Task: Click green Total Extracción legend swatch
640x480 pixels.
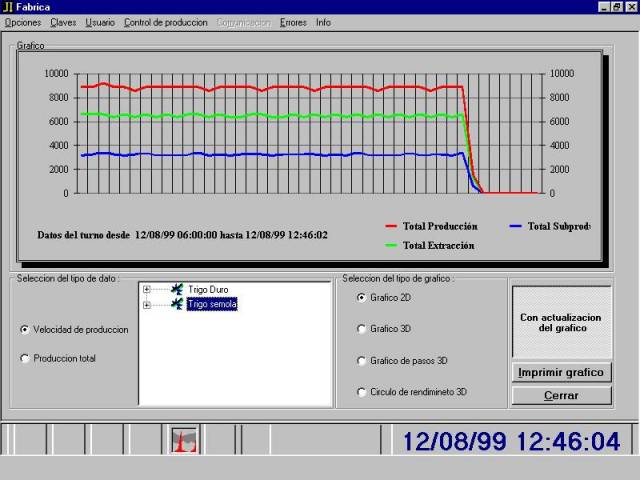Action: [391, 245]
